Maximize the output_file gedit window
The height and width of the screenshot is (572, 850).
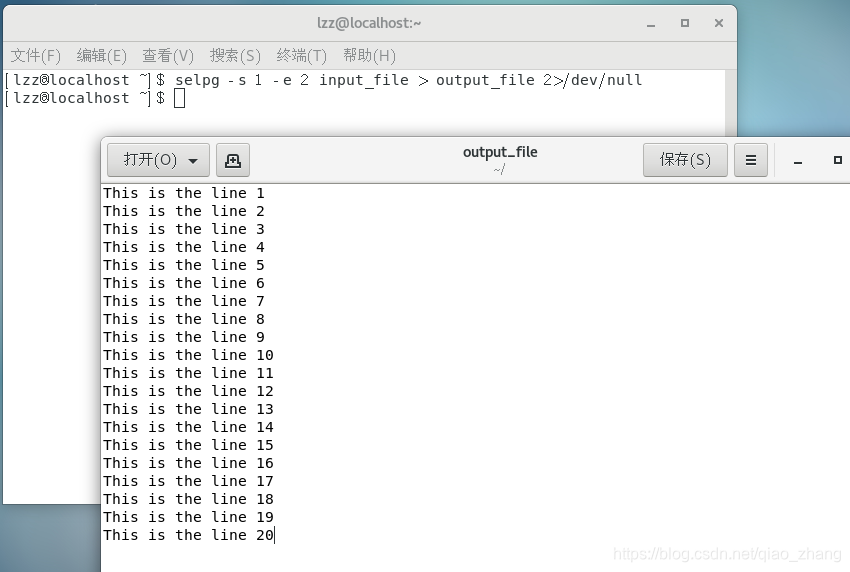[x=838, y=160]
